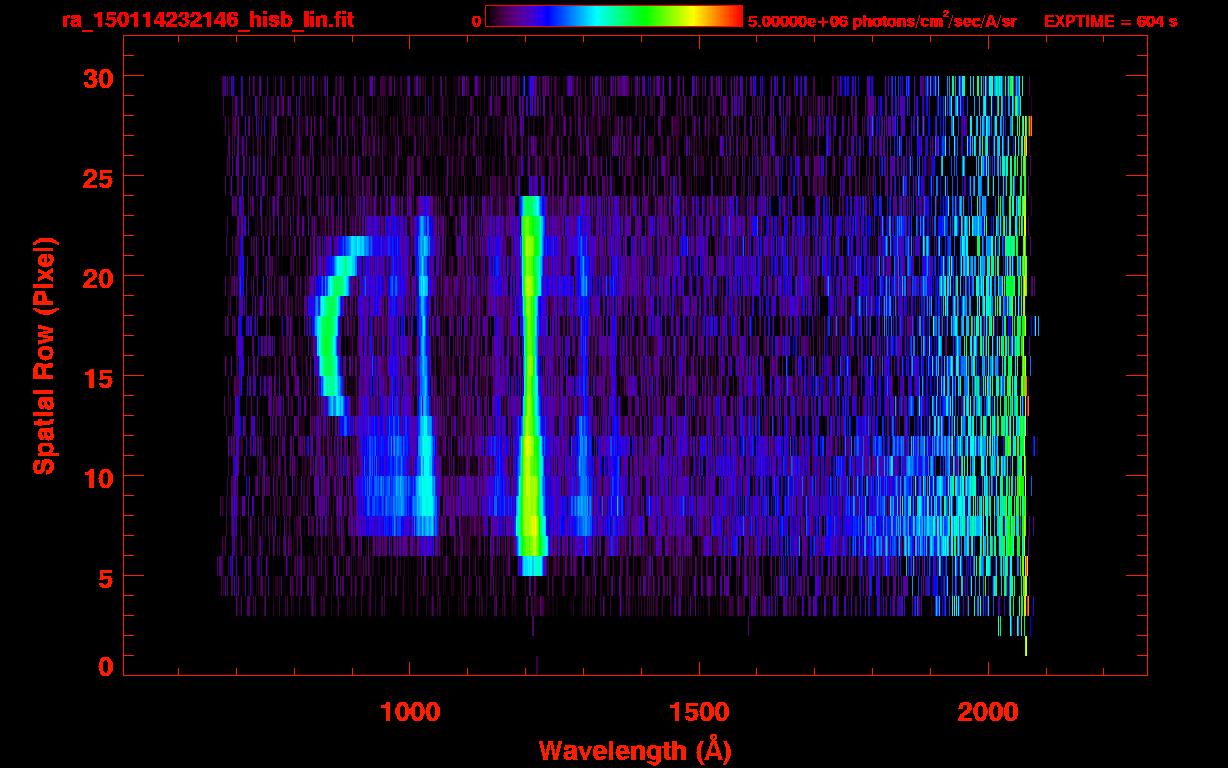Click the 0 minimum label of color bar
Image resolution: width=1228 pixels, height=768 pixels.
pos(476,21)
